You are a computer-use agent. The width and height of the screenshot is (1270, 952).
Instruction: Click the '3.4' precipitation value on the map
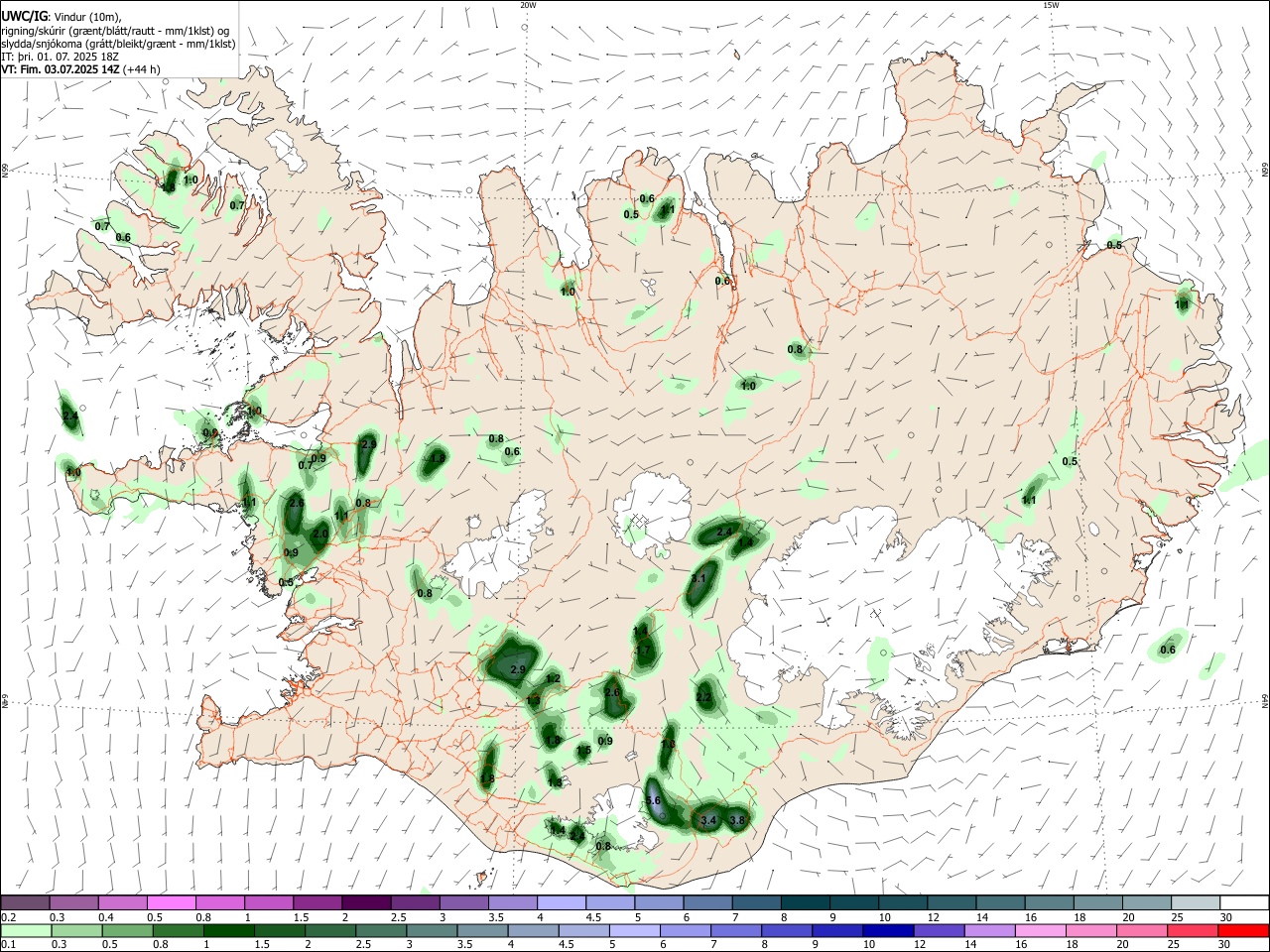708,821
